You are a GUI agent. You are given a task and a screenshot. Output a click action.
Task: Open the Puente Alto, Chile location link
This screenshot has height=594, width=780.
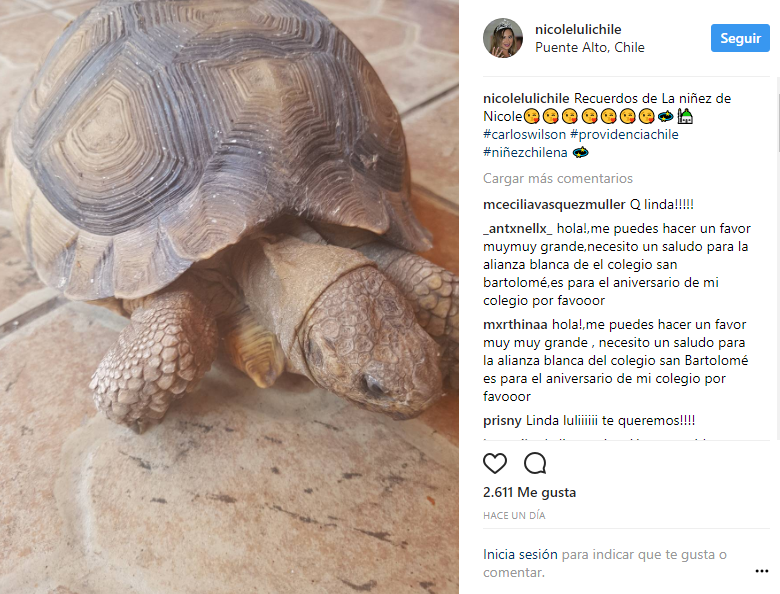pos(589,47)
